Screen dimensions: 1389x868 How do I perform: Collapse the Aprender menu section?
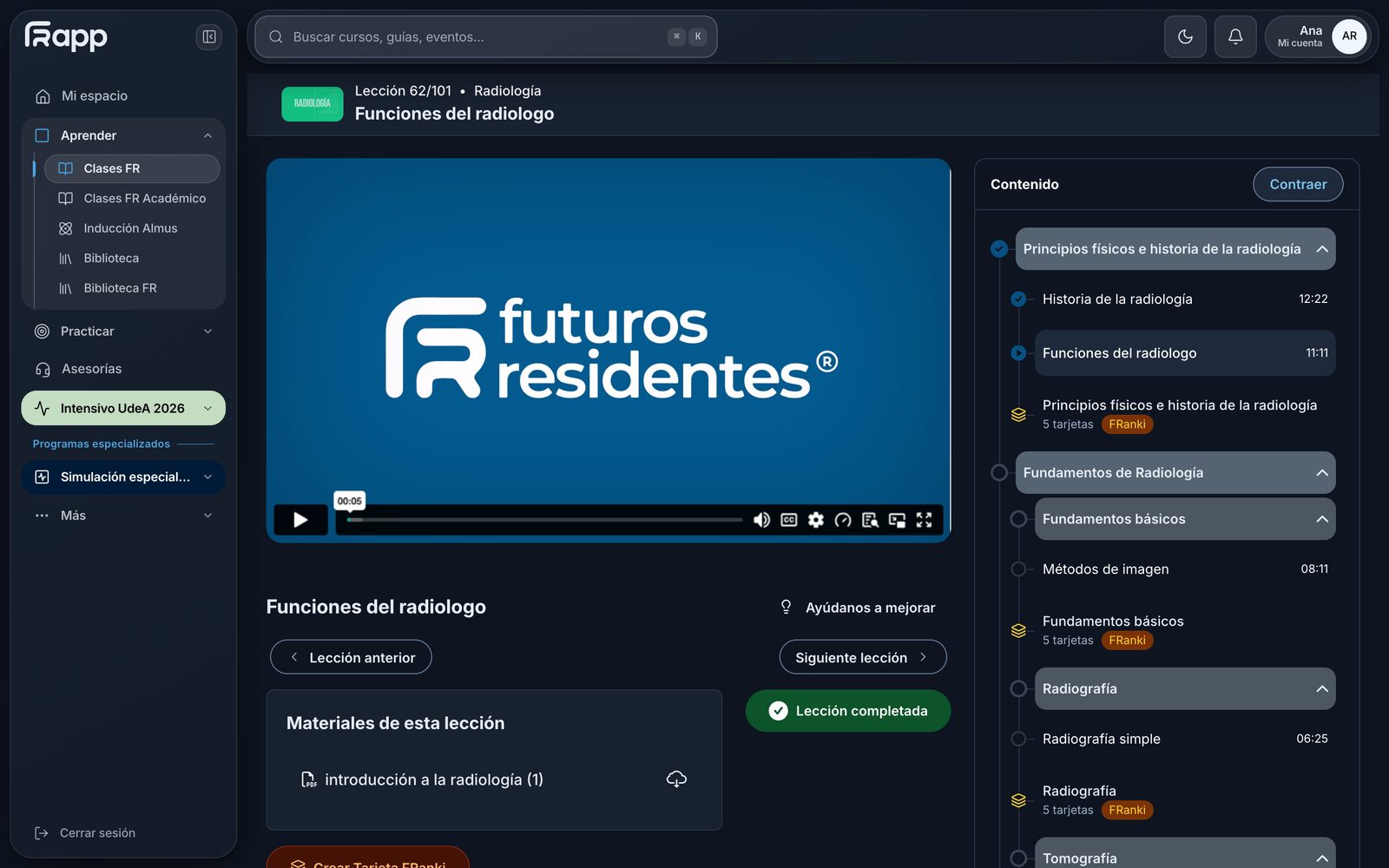(207, 135)
